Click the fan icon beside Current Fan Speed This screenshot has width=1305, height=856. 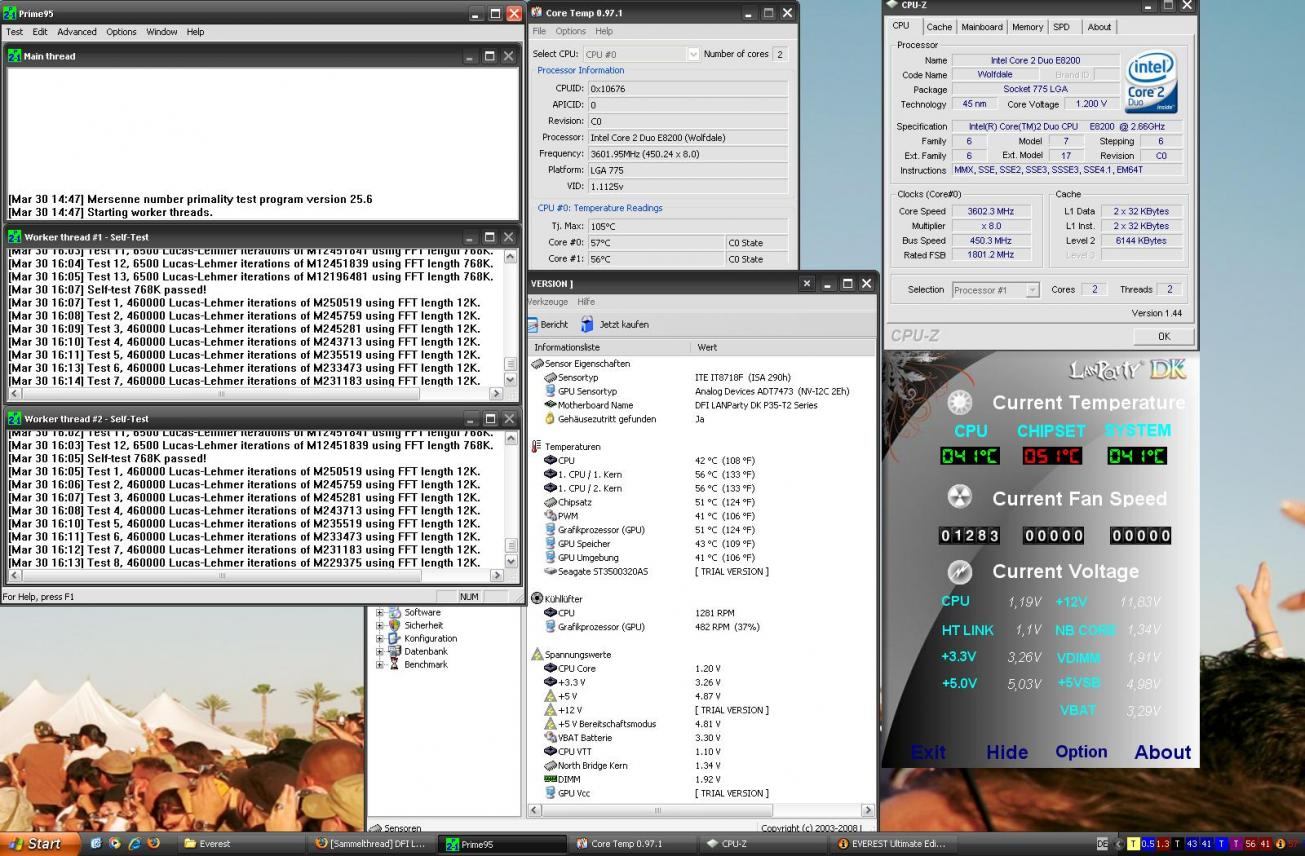(960, 497)
